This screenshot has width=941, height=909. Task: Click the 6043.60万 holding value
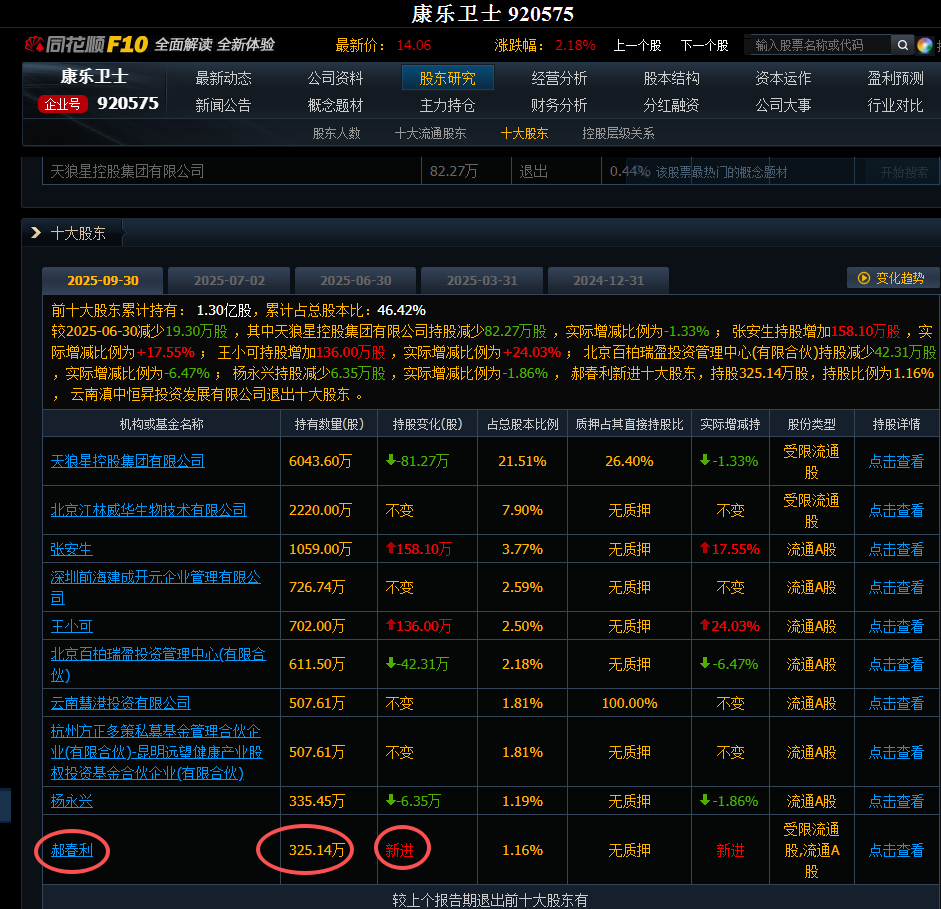(x=320, y=461)
